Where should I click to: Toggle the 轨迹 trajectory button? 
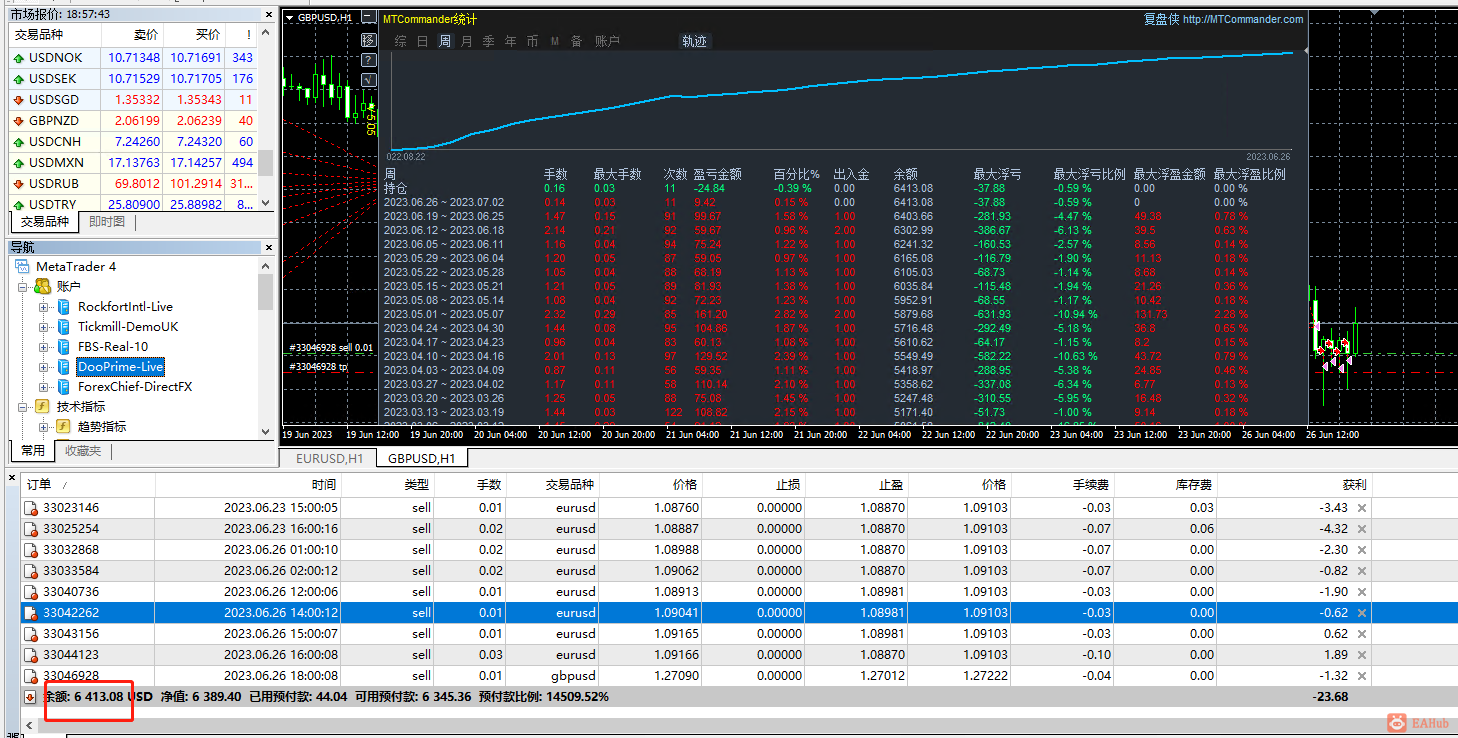[x=694, y=41]
